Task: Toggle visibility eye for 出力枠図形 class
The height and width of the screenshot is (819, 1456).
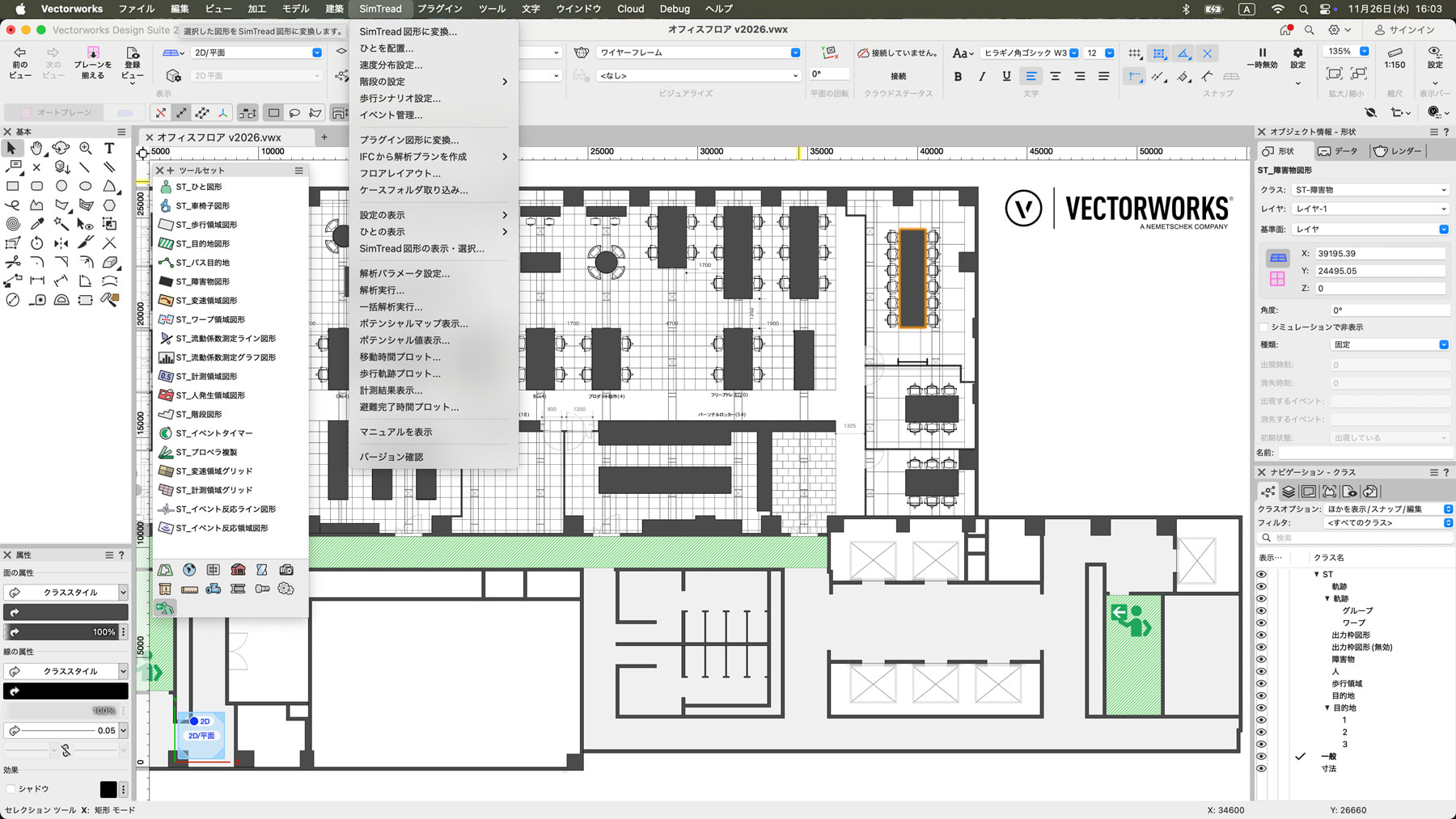Action: click(x=1261, y=635)
